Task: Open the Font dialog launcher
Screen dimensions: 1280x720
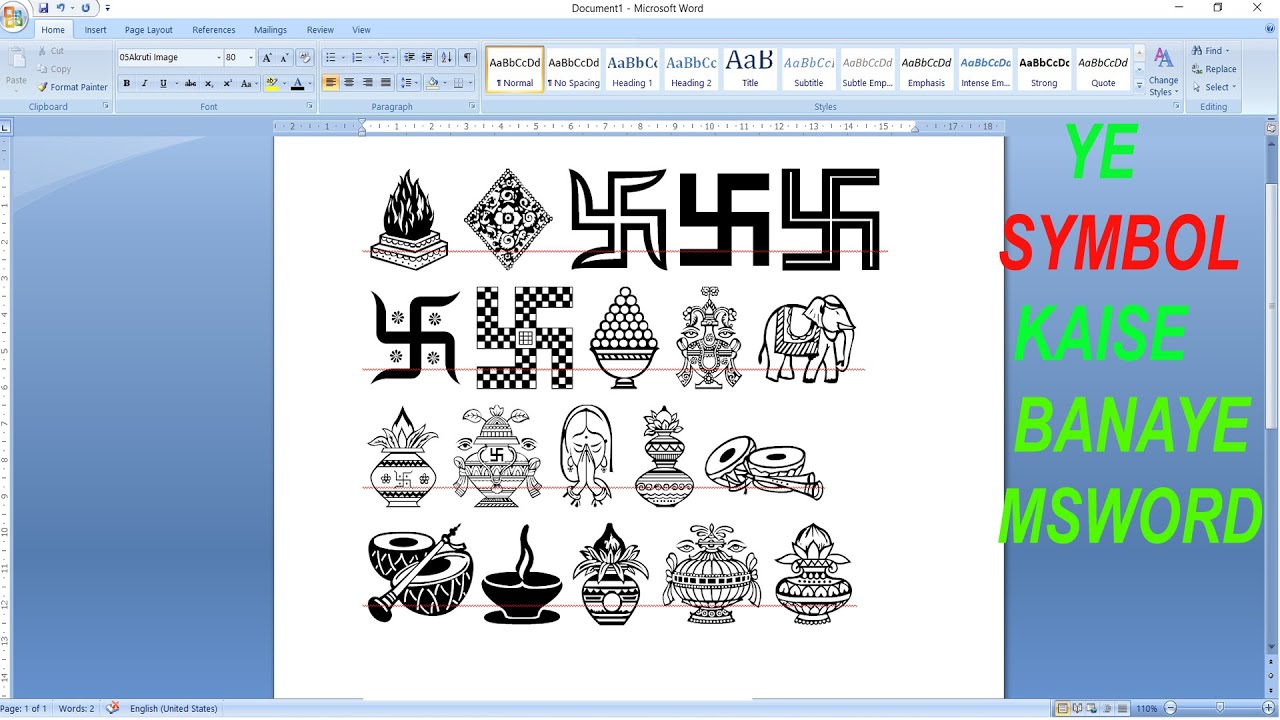Action: [x=309, y=106]
